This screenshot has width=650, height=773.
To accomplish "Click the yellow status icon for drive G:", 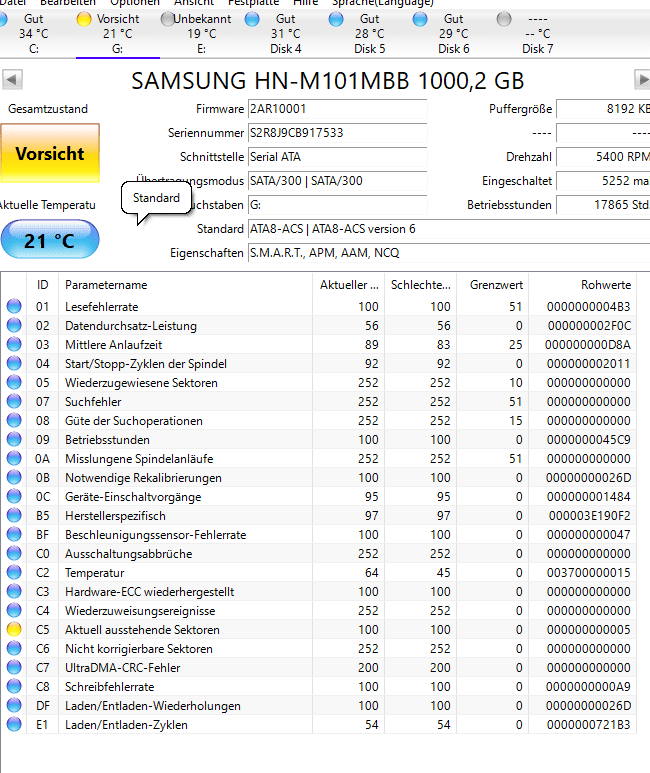I will (x=84, y=19).
